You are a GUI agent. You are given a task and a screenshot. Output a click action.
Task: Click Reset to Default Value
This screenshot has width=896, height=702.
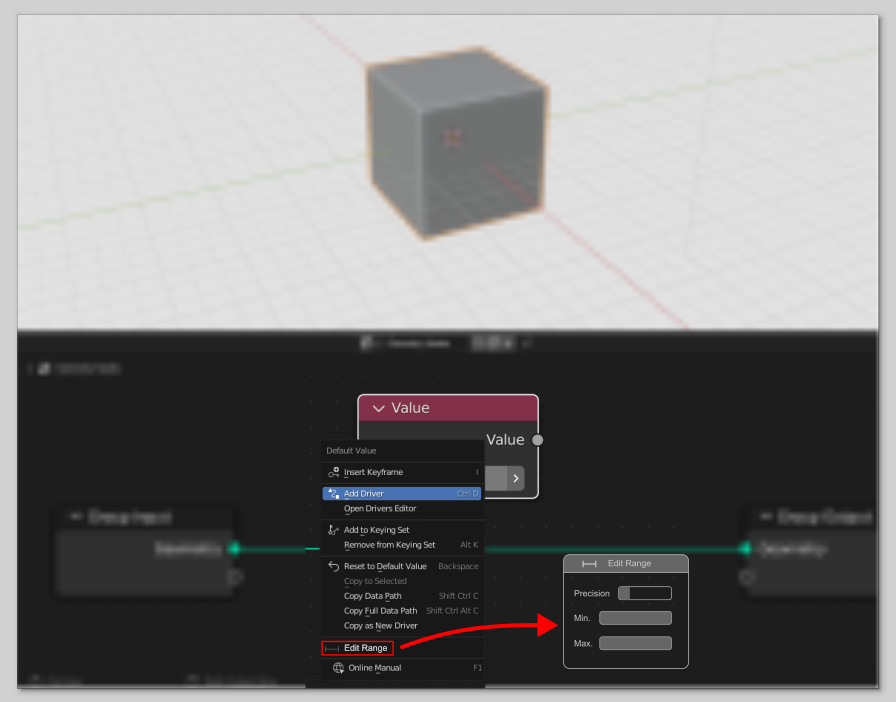402,566
